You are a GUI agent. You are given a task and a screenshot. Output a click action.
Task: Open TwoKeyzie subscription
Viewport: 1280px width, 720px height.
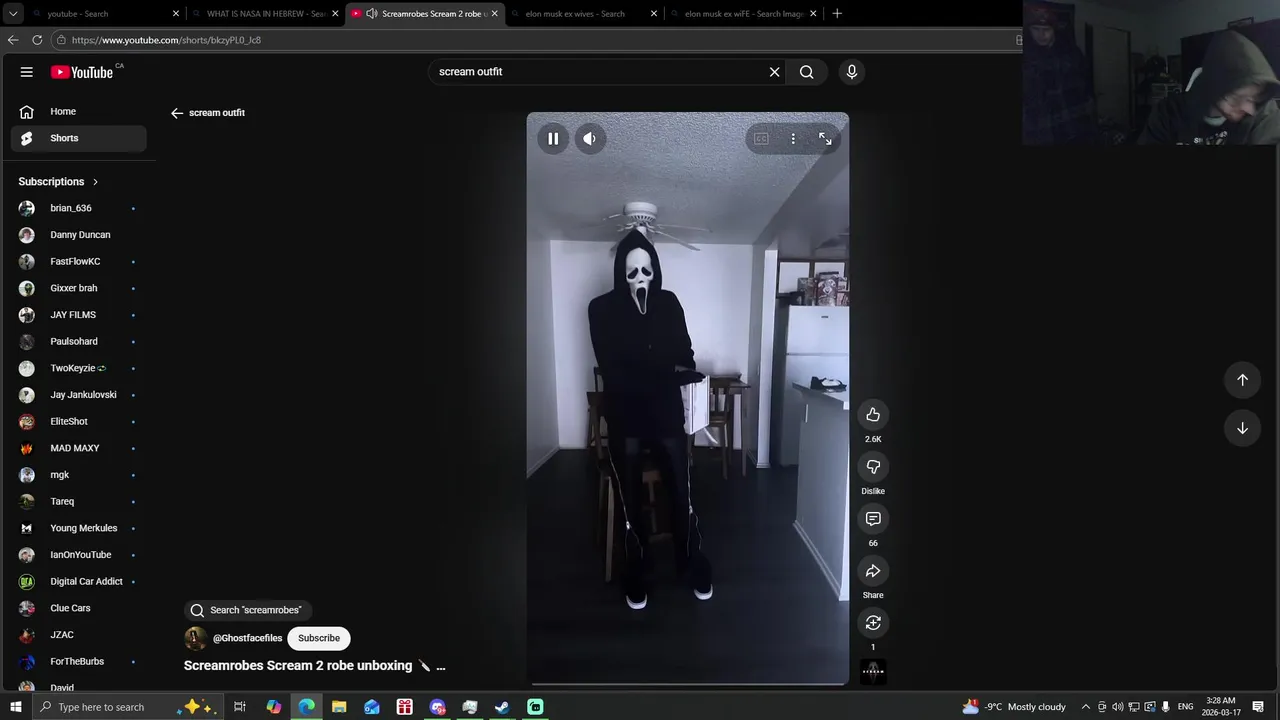[x=78, y=368]
